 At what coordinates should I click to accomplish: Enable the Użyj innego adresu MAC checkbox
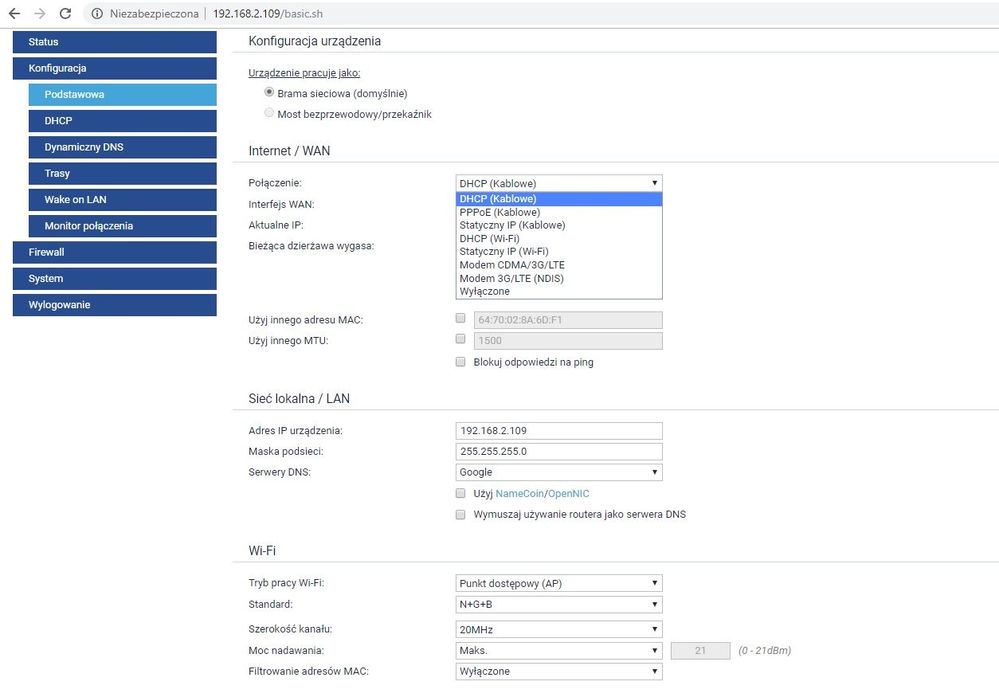(x=461, y=319)
